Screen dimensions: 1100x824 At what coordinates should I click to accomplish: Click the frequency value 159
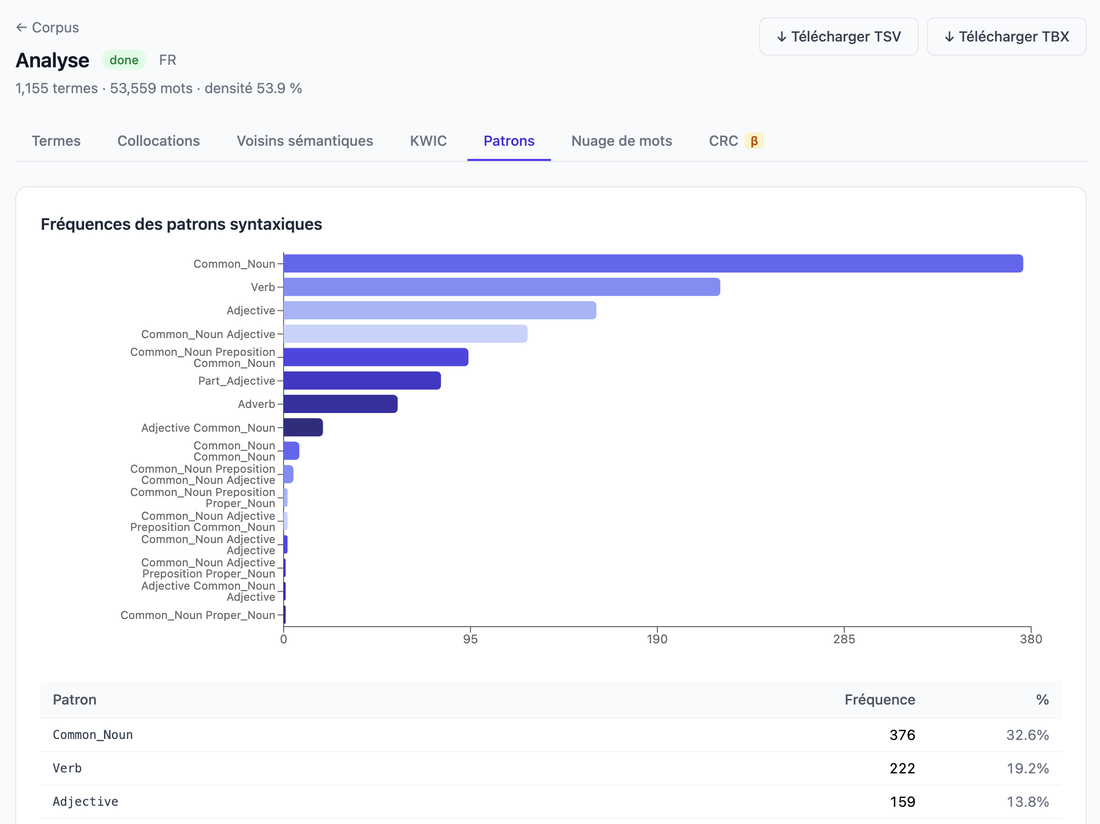(902, 802)
